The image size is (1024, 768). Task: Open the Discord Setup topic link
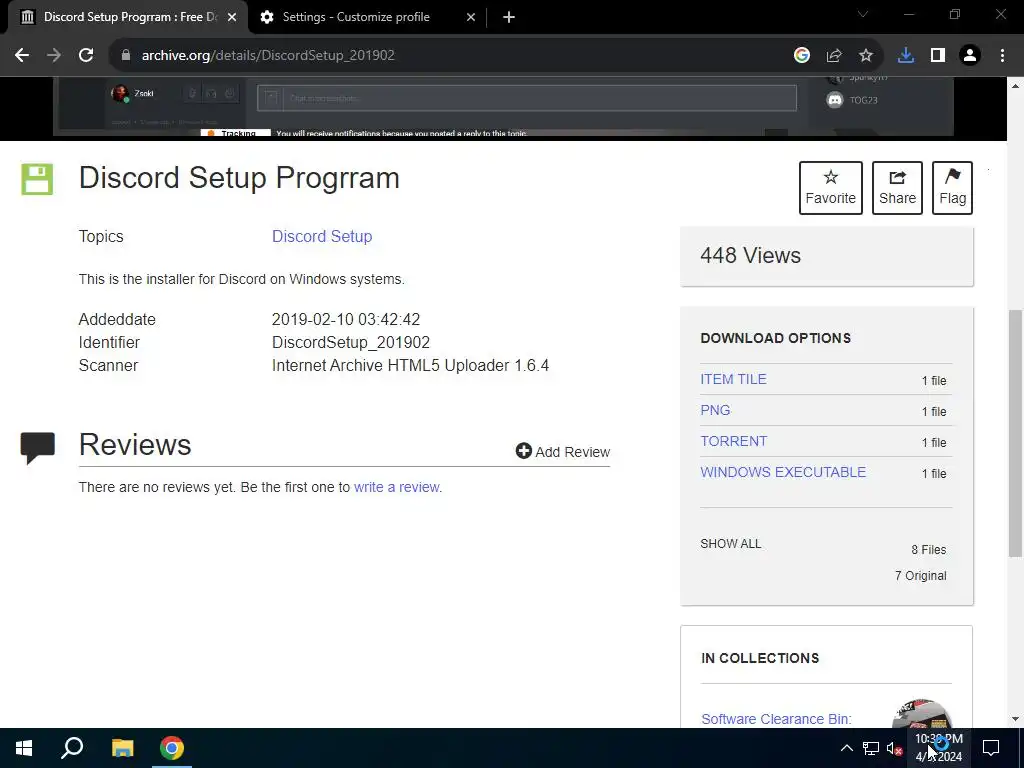322,236
